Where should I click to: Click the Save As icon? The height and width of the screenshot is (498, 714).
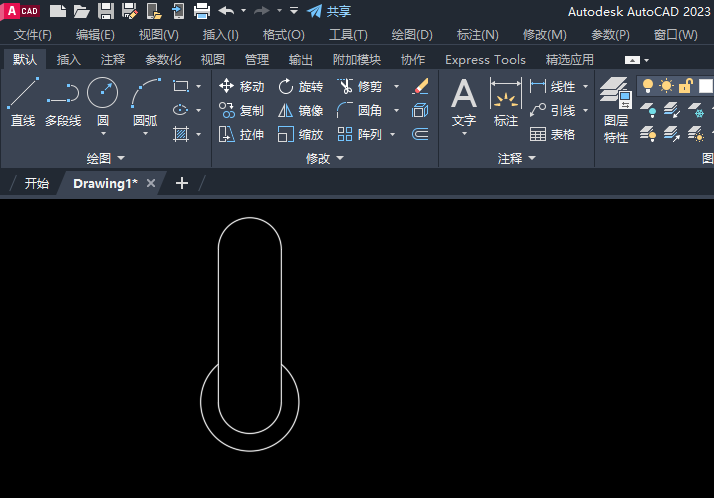(130, 11)
